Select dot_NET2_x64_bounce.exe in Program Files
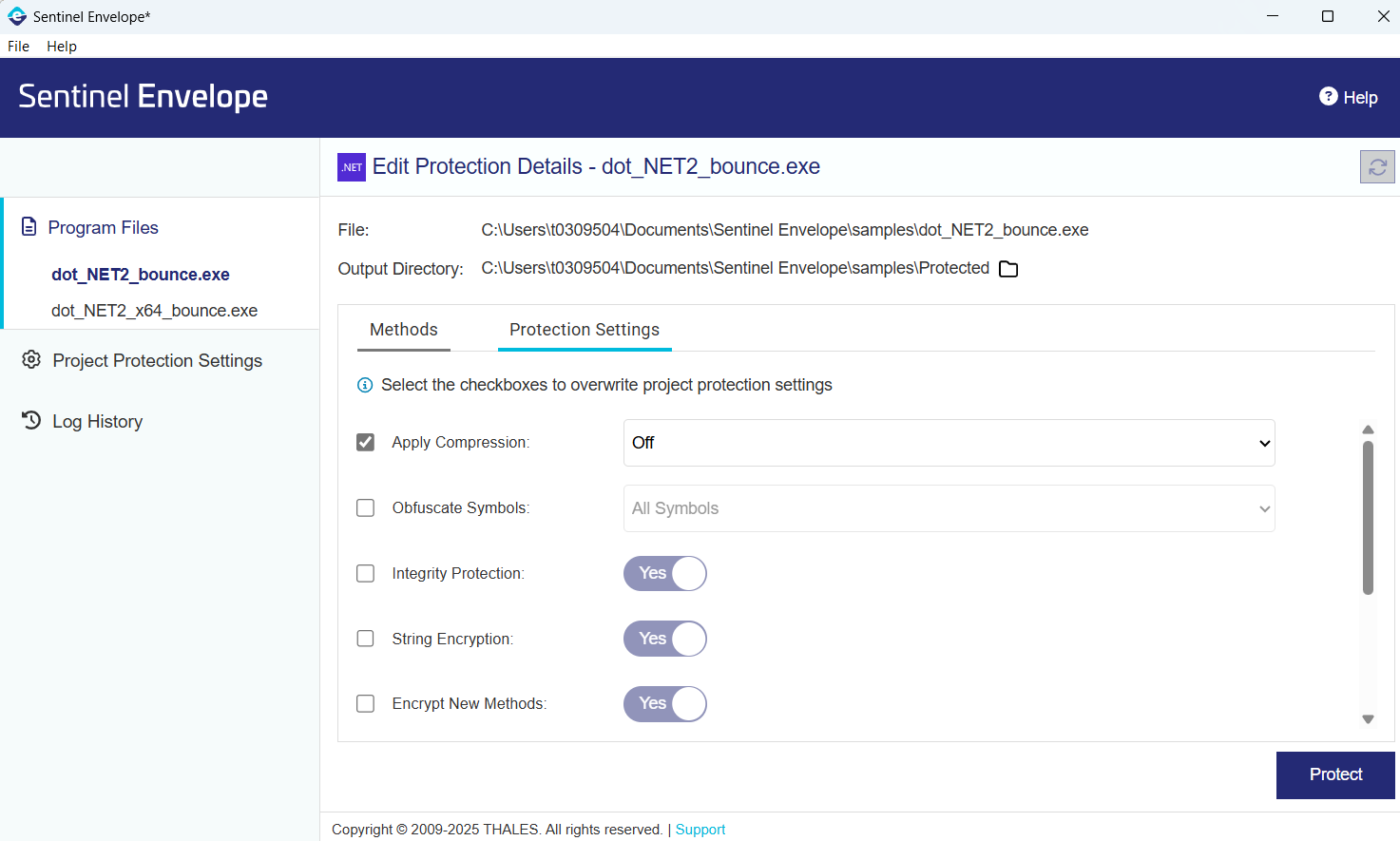The height and width of the screenshot is (841, 1400). pyautogui.click(x=154, y=311)
